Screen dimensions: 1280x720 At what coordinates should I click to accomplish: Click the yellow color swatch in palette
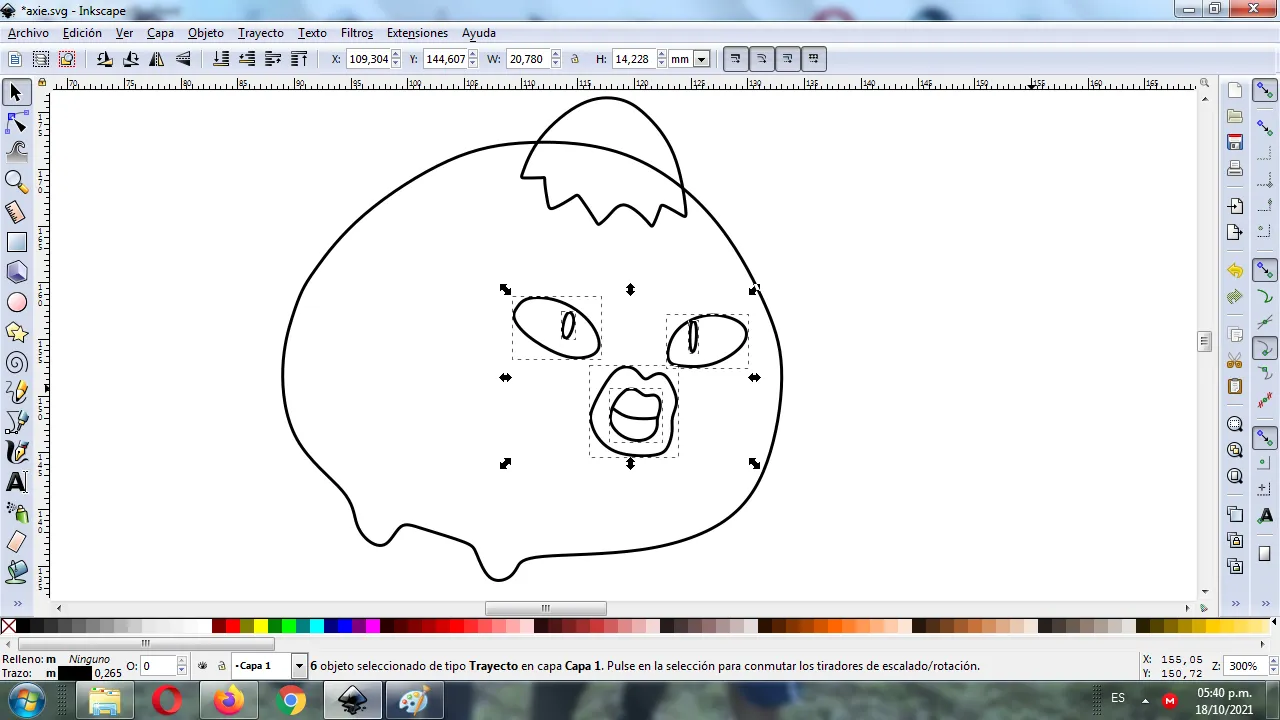261,627
